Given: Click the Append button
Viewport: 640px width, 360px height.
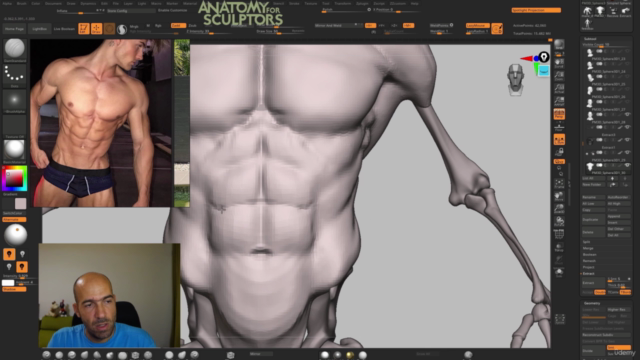Looking at the screenshot, I should coord(619,216).
